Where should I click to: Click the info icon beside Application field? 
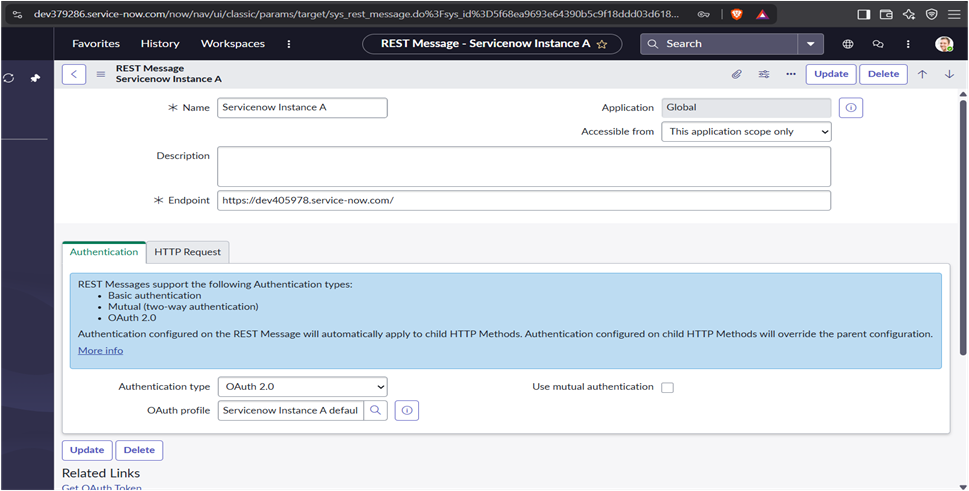point(851,107)
